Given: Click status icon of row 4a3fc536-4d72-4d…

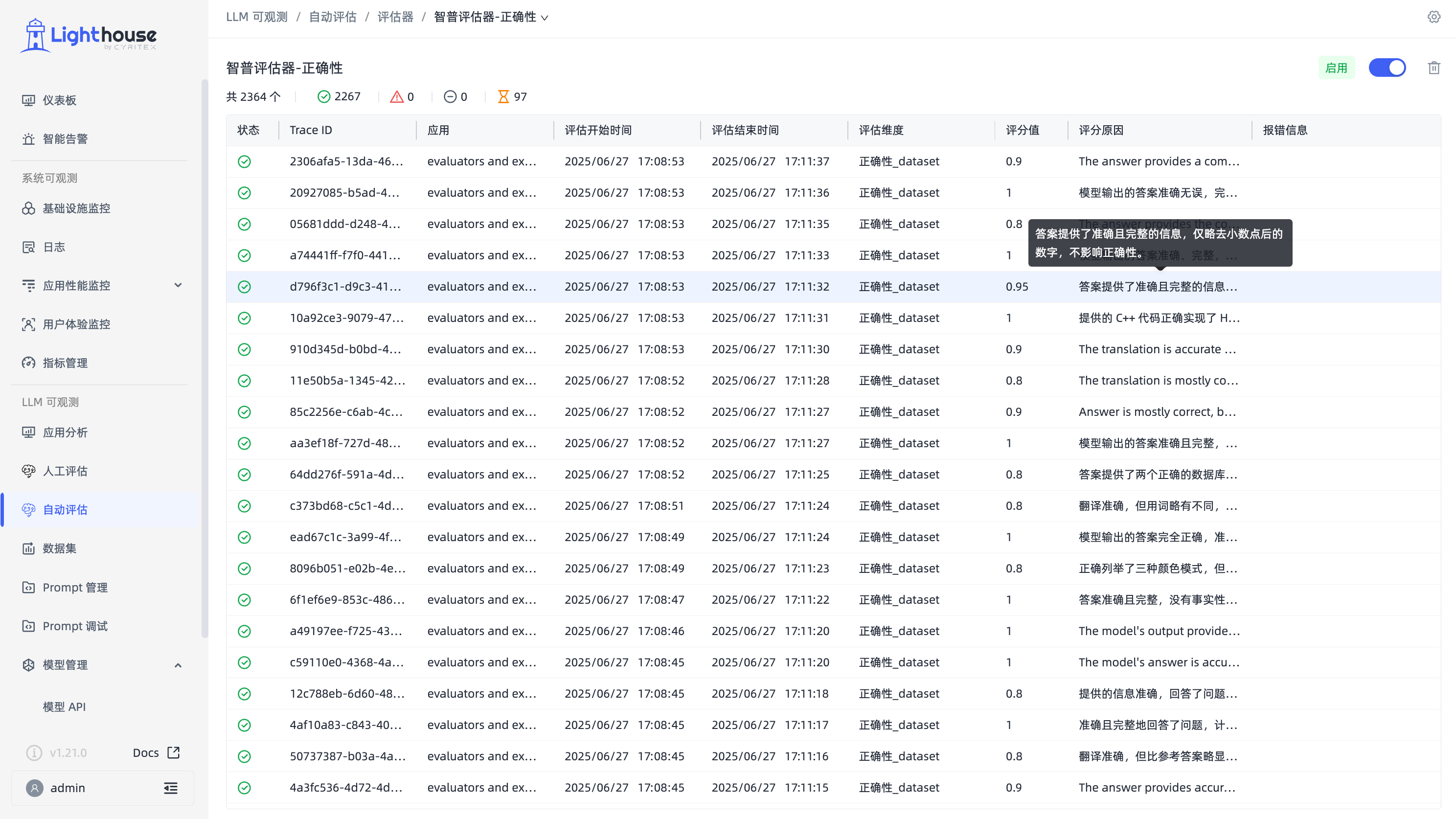Looking at the screenshot, I should click(244, 788).
